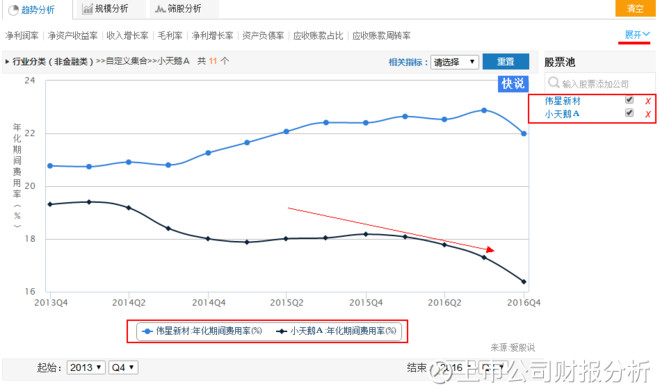Screen dimensions: 660x389
Task: Click the 伟星新材 data point at 2015Q2
Action: pos(286,131)
